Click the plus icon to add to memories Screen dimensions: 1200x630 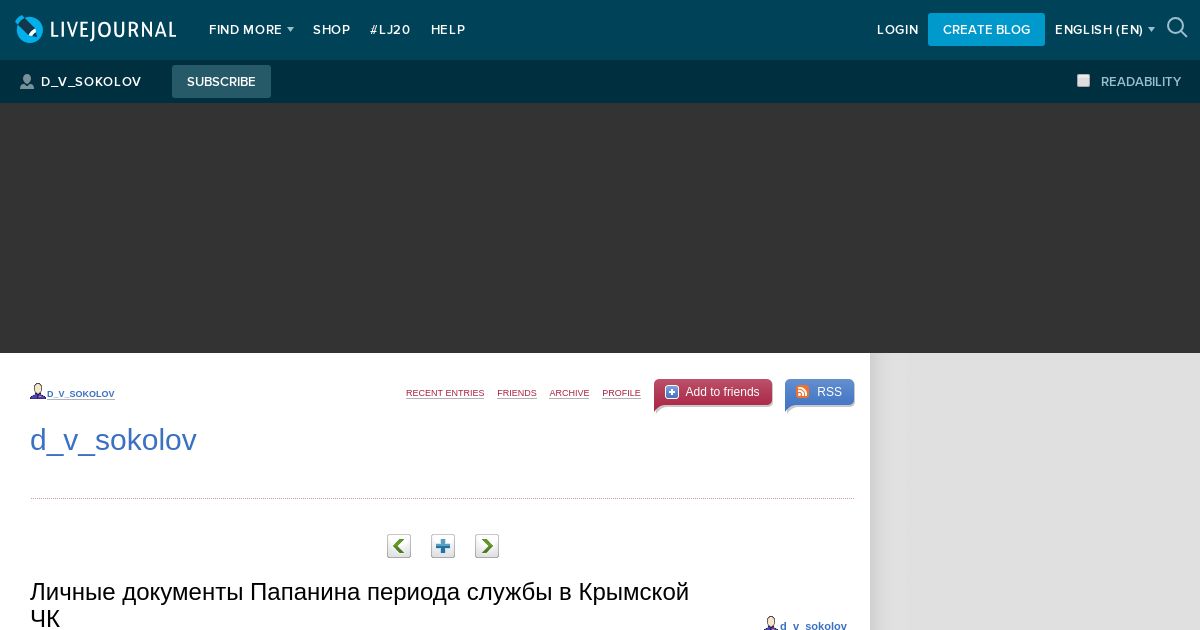pyautogui.click(x=443, y=546)
